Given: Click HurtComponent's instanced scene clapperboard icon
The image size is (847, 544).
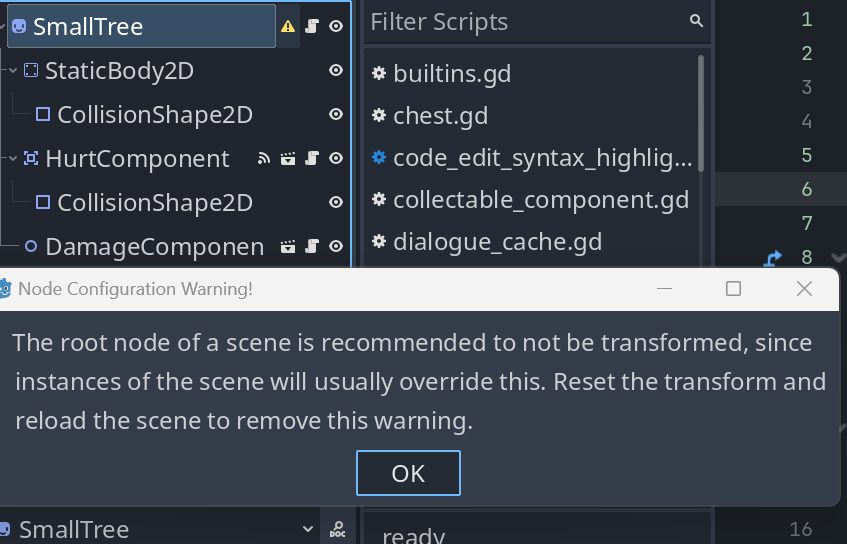Looking at the screenshot, I should tap(288, 158).
